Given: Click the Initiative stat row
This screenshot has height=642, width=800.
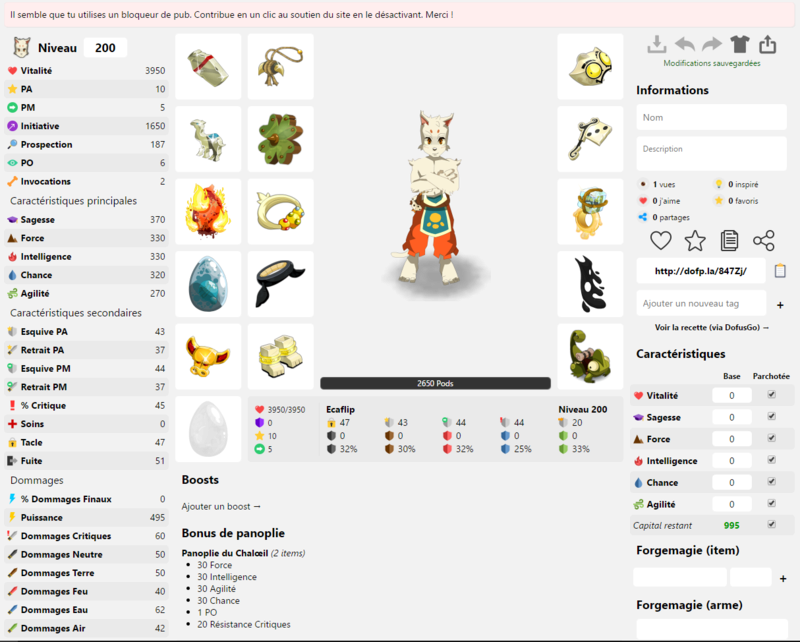Looking at the screenshot, I should point(86,126).
